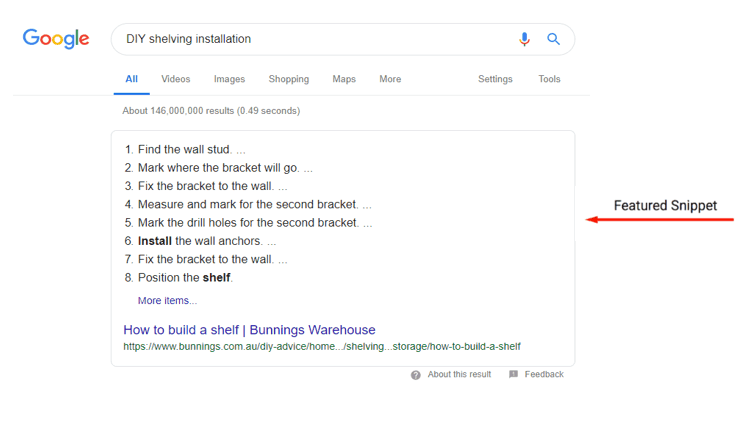
Task: Click the Find the wall stud step
Action: (x=185, y=150)
